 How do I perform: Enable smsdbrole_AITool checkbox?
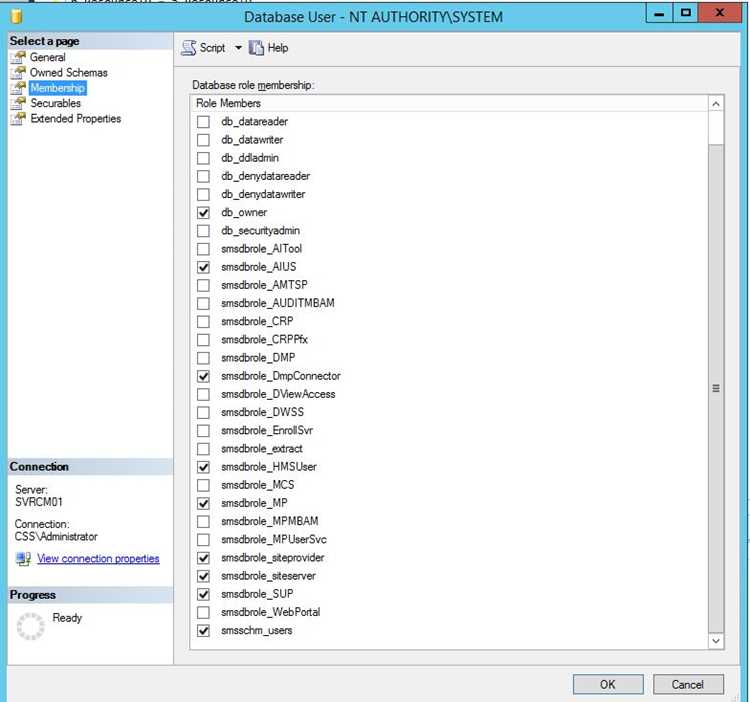[203, 249]
